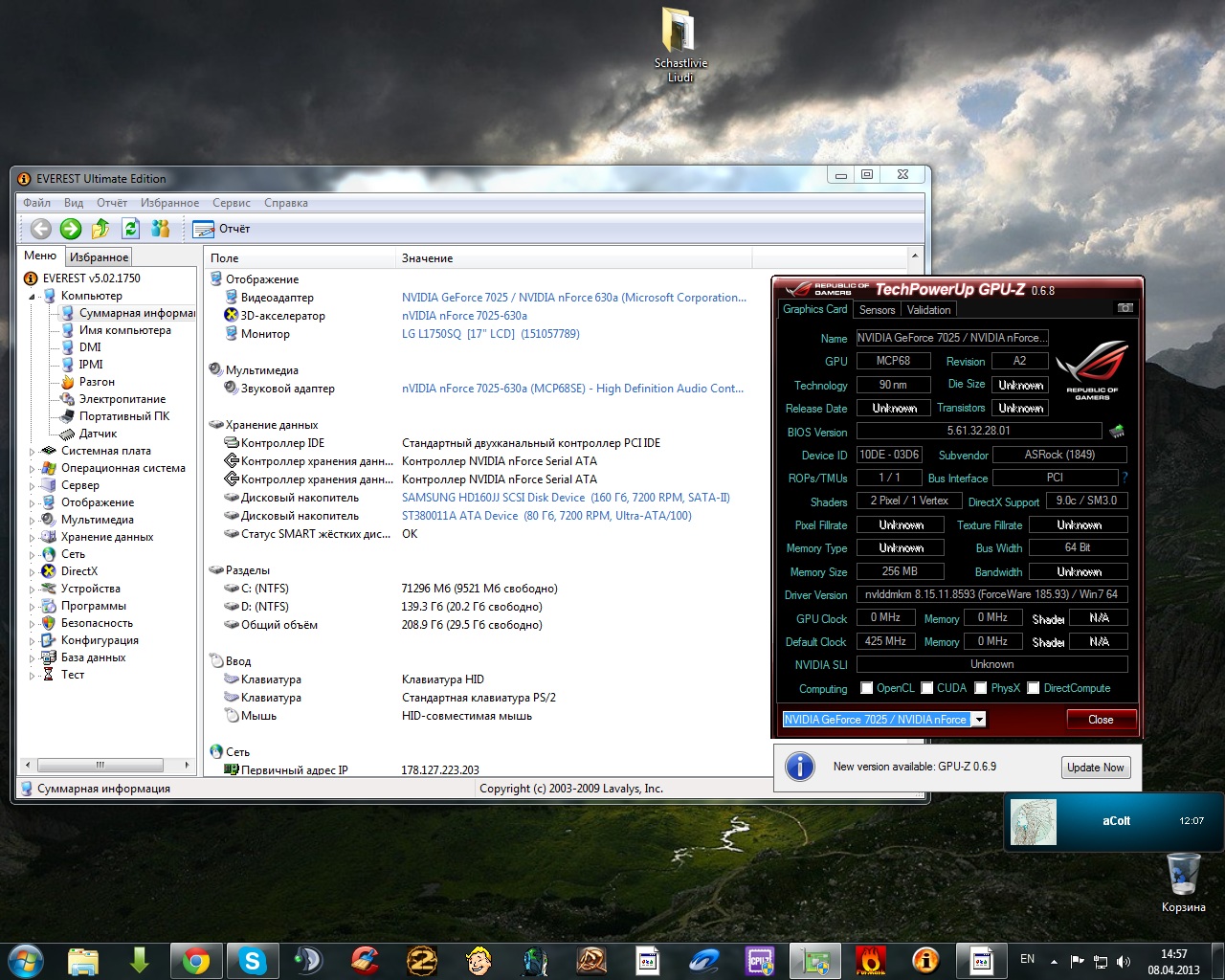Viewport: 1225px width, 980px height.
Task: Switch to the Sensors tab in GPU-Z
Action: [x=877, y=310]
